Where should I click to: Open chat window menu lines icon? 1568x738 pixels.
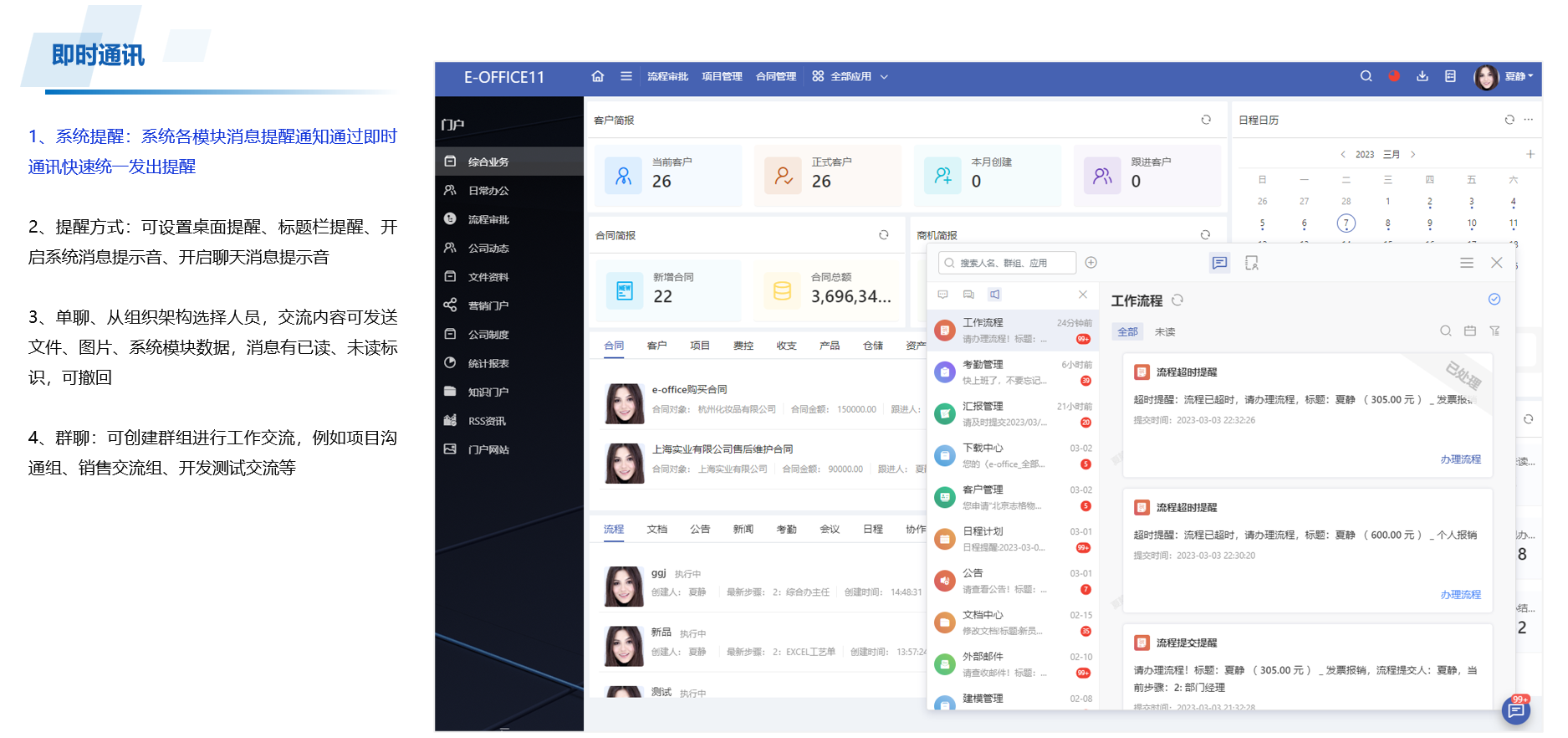1467,263
